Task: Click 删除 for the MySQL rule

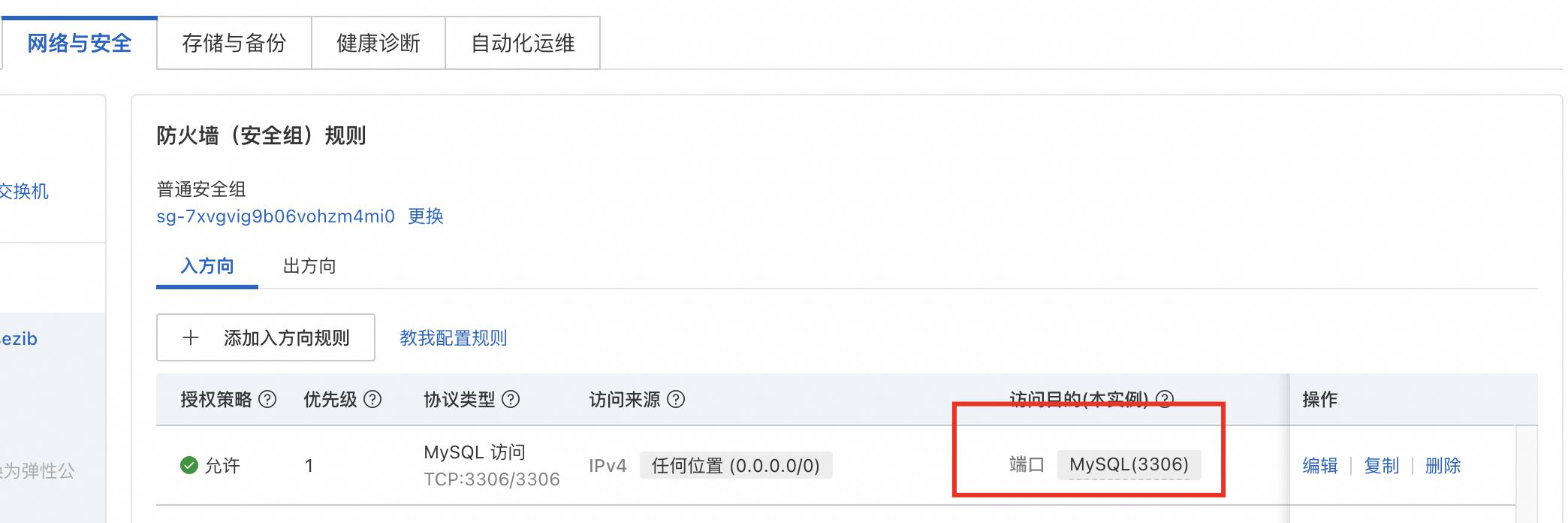Action: click(x=1443, y=466)
